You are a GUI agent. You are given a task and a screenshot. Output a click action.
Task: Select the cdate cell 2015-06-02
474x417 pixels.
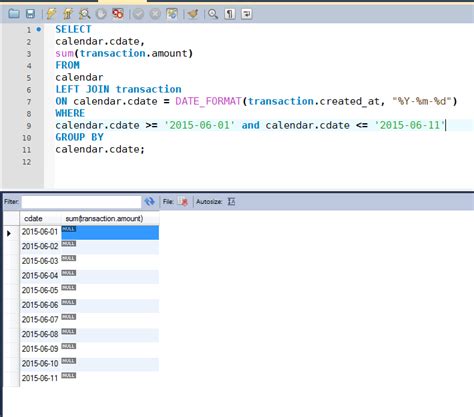pos(40,247)
